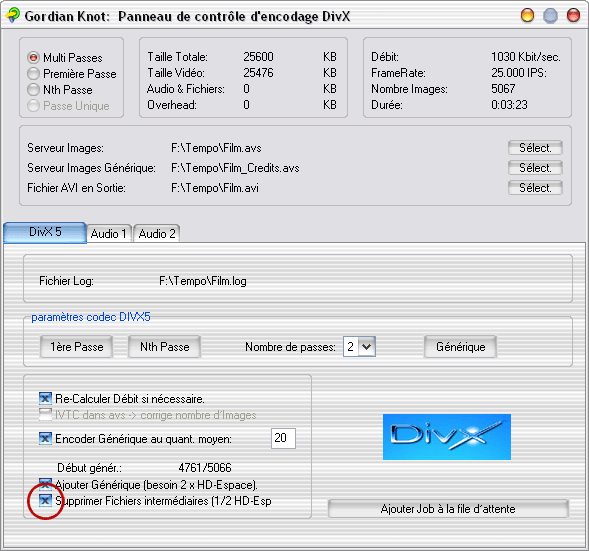The width and height of the screenshot is (589, 551).
Task: Toggle Ajouter Générique checkbox
Action: (x=45, y=485)
